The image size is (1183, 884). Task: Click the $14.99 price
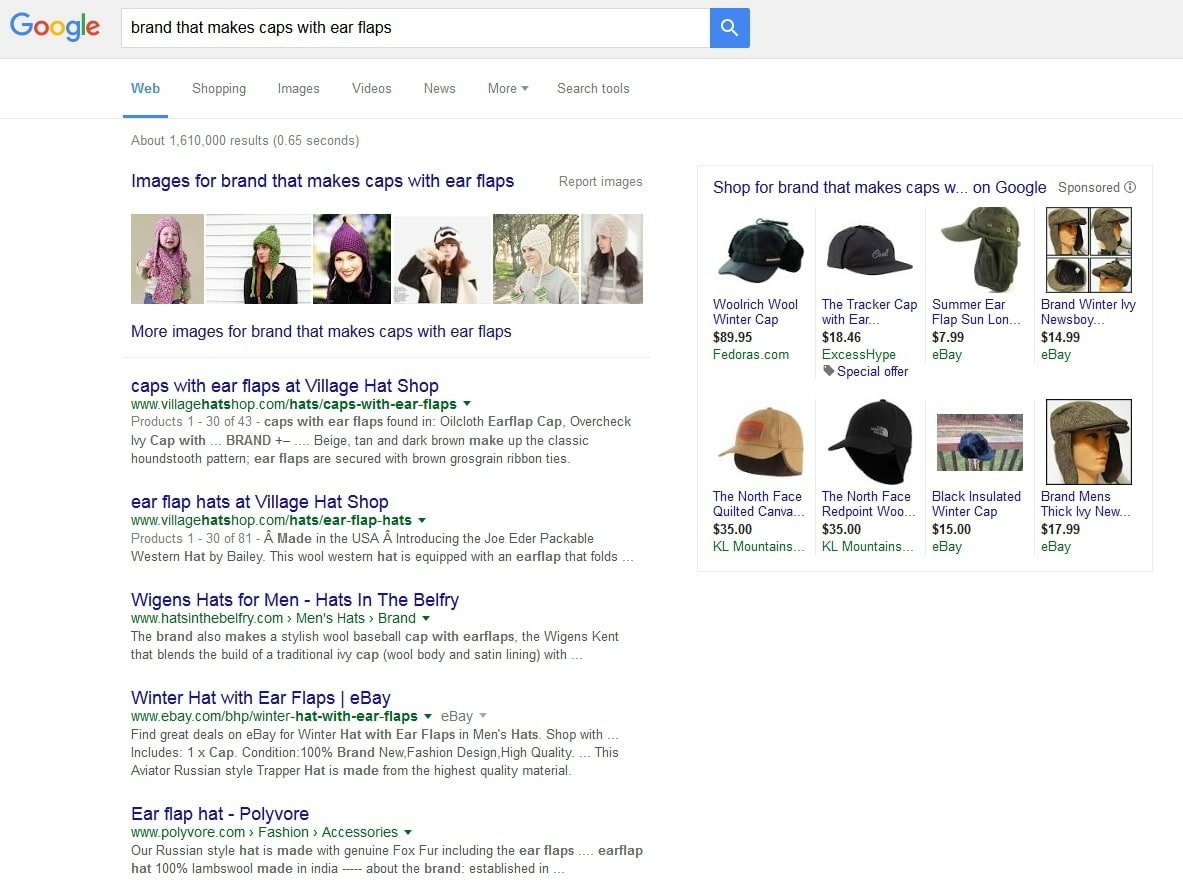(x=1060, y=337)
